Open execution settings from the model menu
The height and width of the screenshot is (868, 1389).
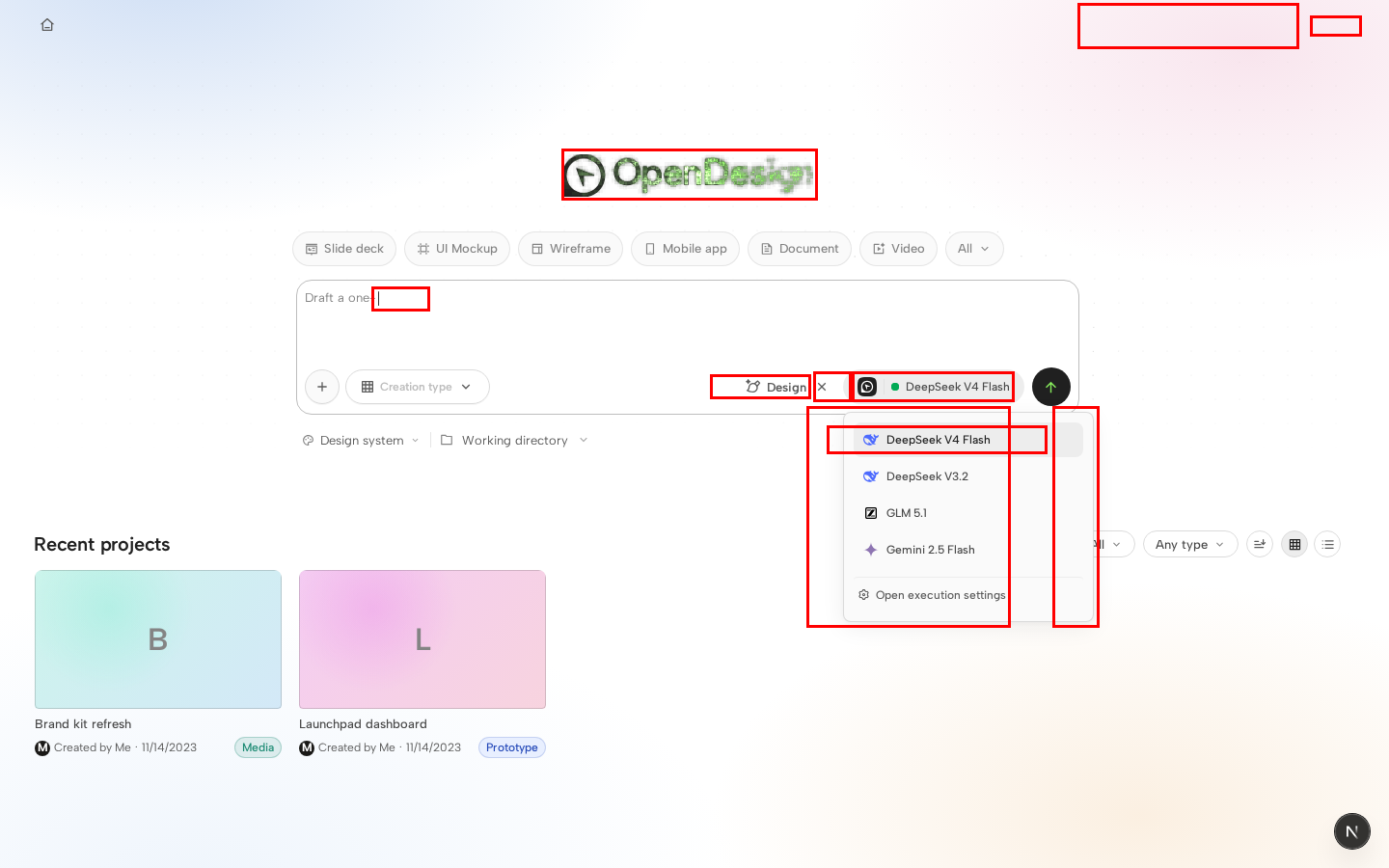coord(967,595)
